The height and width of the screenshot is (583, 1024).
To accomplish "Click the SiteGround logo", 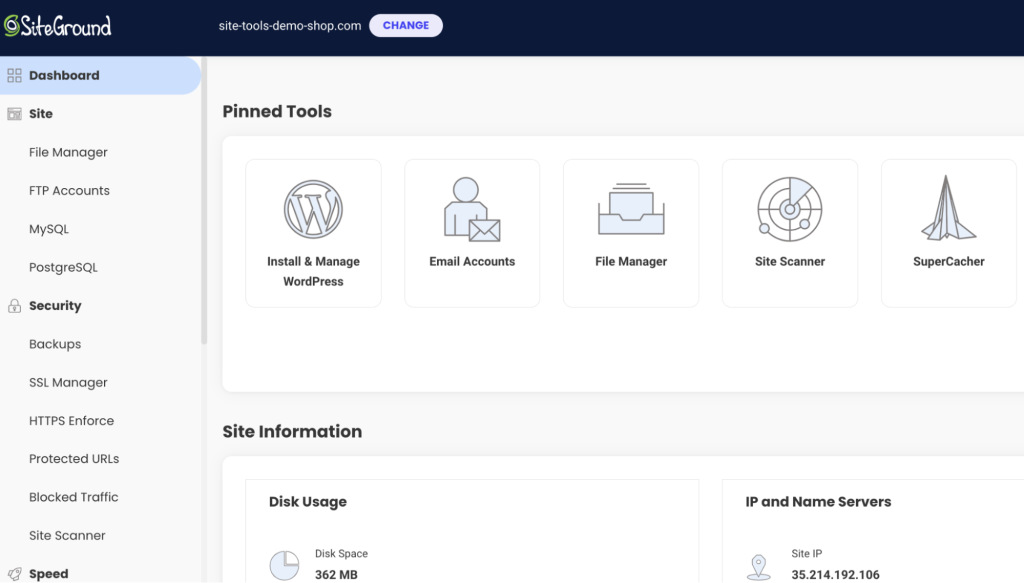I will 57,26.
